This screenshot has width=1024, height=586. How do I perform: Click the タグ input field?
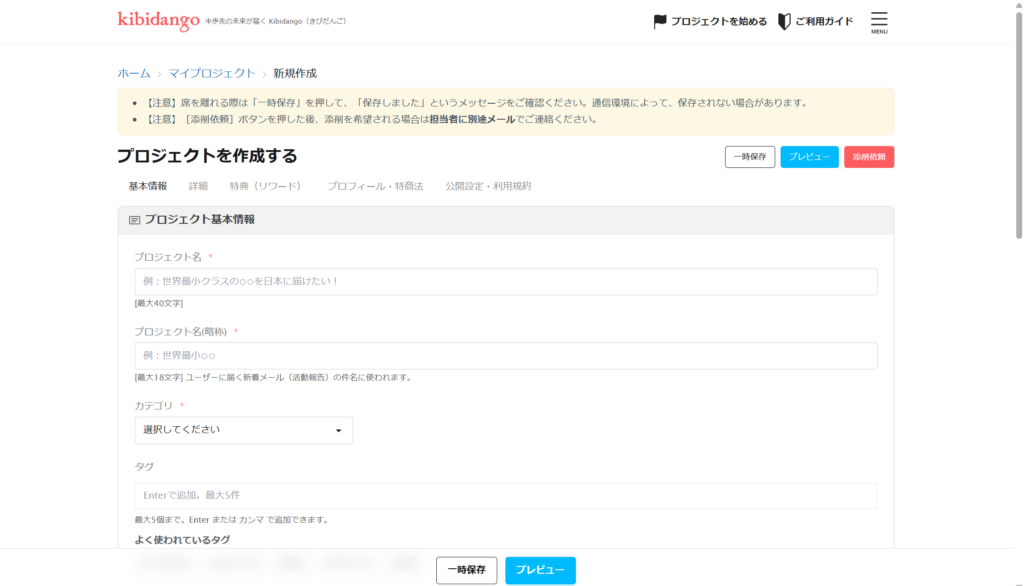click(x=505, y=496)
